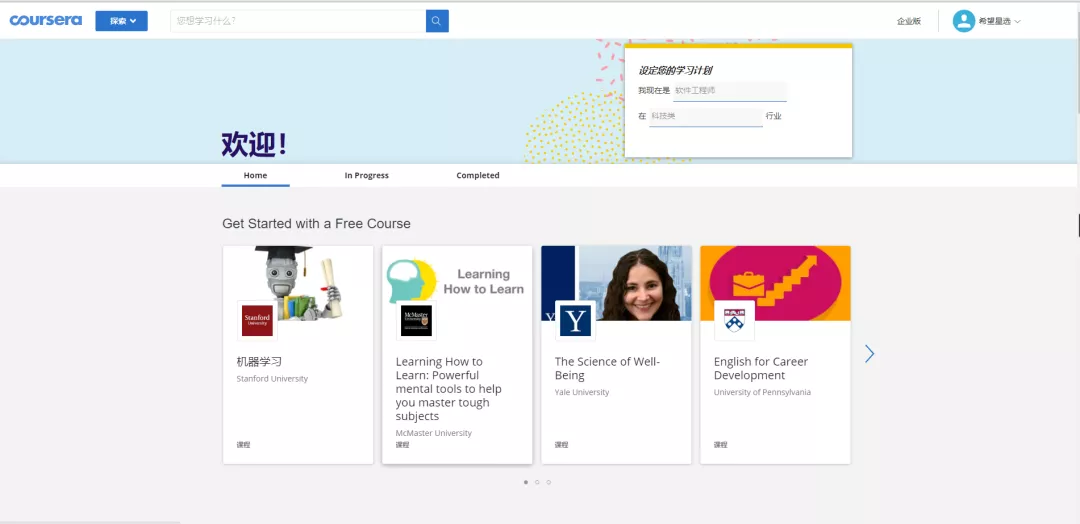This screenshot has height=524, width=1080.
Task: Open The Science of Well-Being title
Action: 607,368
